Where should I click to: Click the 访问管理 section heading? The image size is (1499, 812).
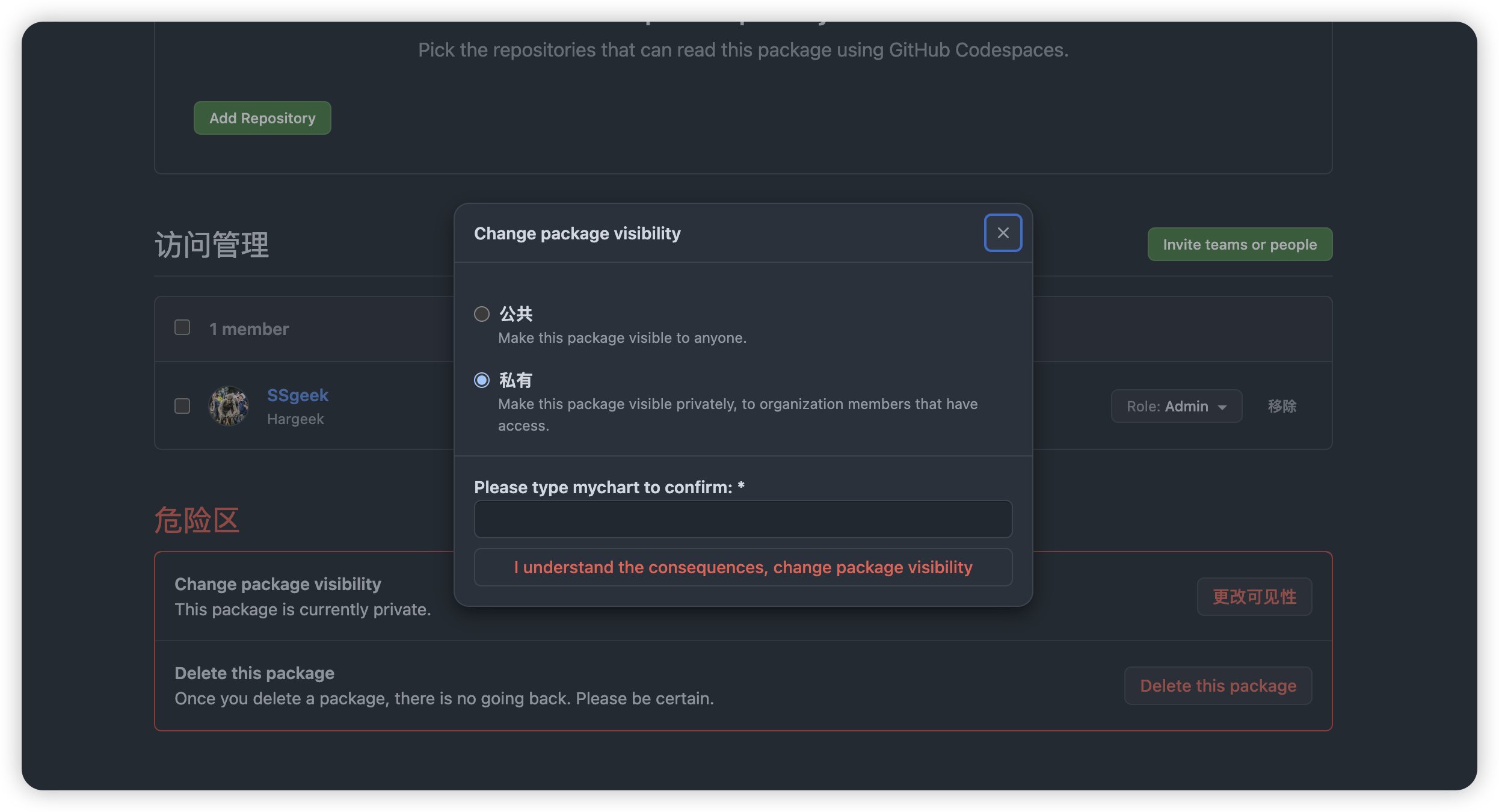pos(212,245)
